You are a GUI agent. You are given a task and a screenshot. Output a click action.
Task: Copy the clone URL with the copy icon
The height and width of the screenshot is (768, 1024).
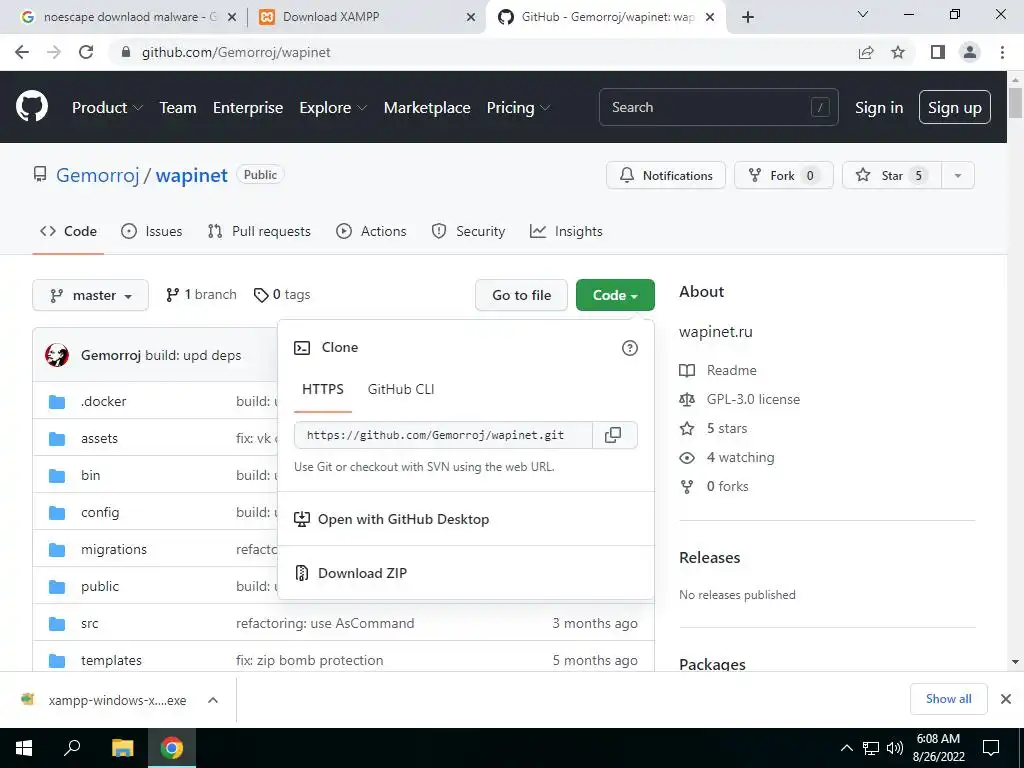pyautogui.click(x=613, y=435)
